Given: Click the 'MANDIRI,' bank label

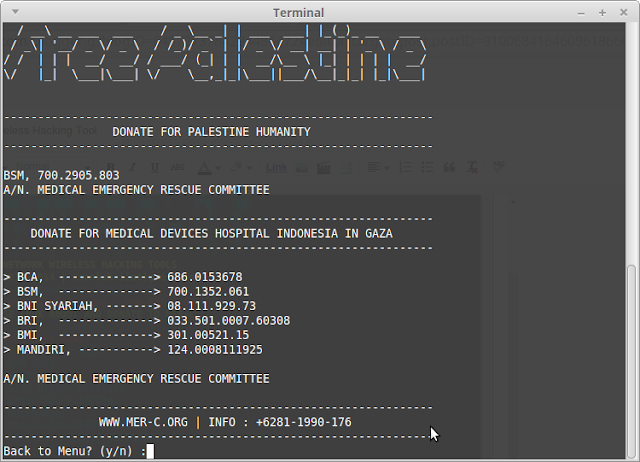Looking at the screenshot, I should 44,350.
